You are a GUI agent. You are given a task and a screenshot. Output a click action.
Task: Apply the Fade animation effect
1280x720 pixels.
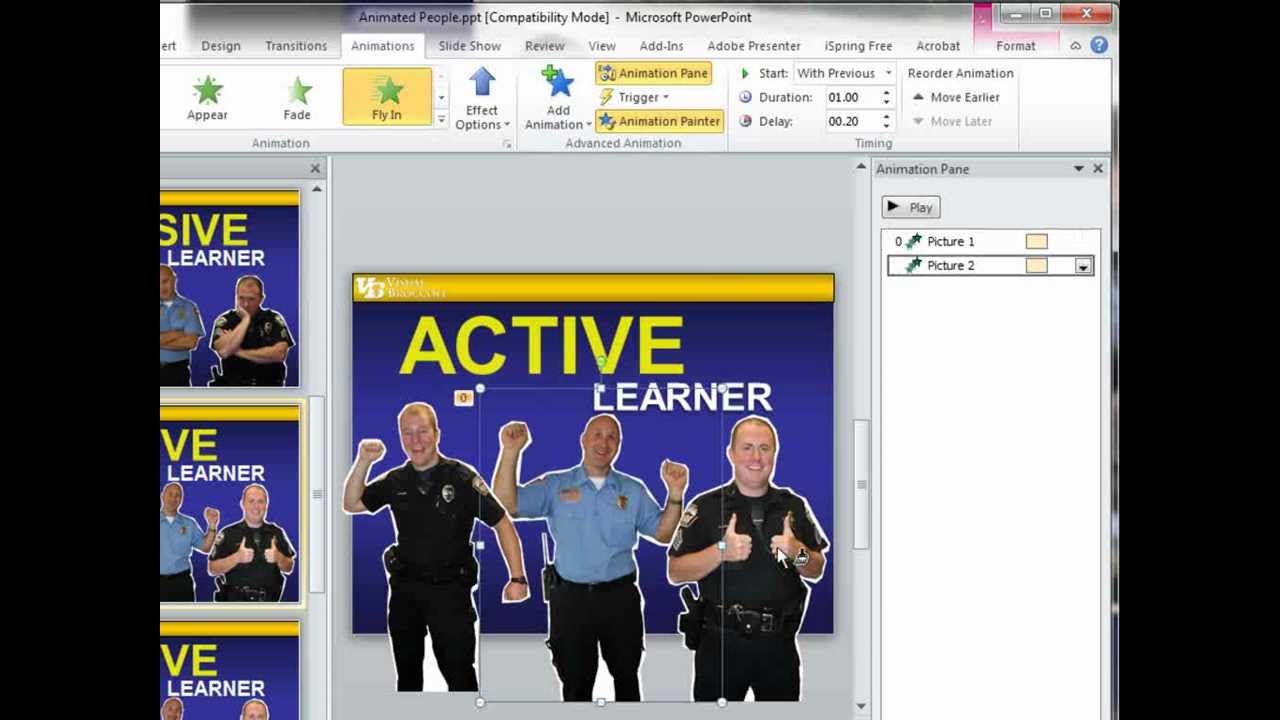tap(297, 97)
